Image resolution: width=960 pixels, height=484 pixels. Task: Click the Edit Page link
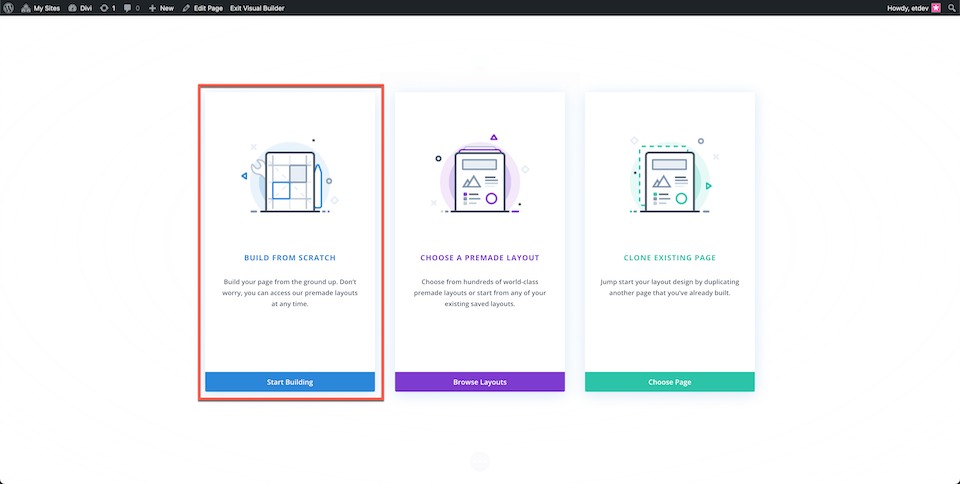203,8
